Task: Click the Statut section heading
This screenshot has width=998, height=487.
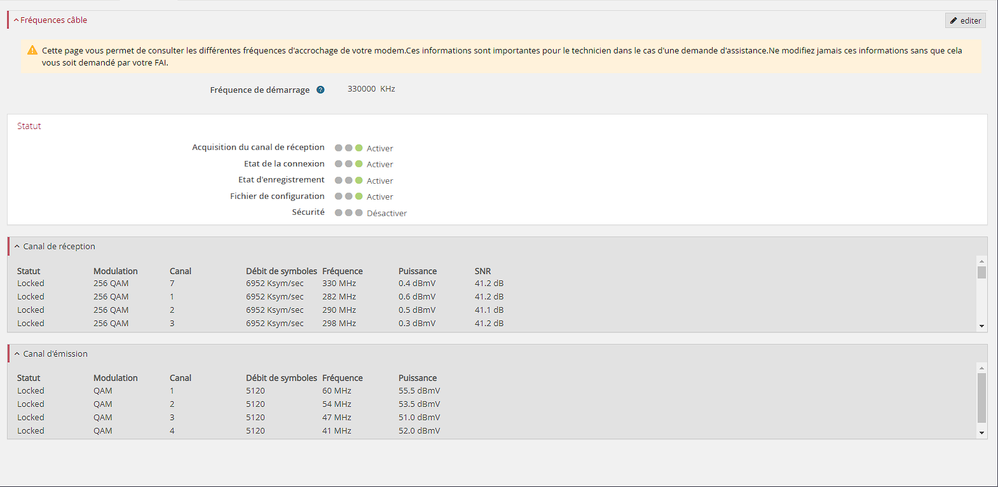Action: point(29,126)
